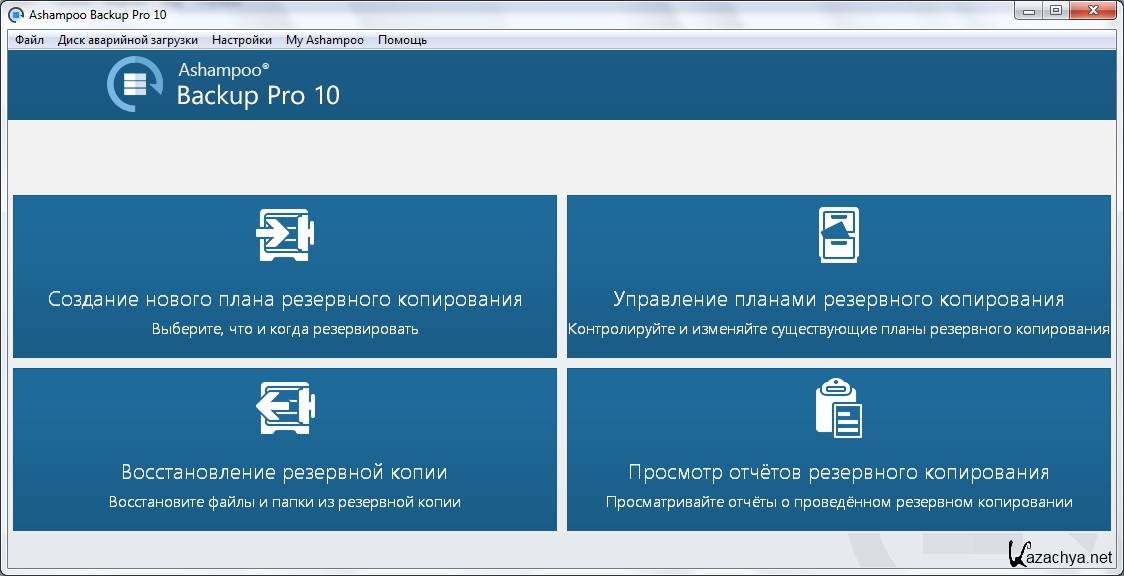Click the app icon in title bar
1124x576 pixels.
coord(16,14)
